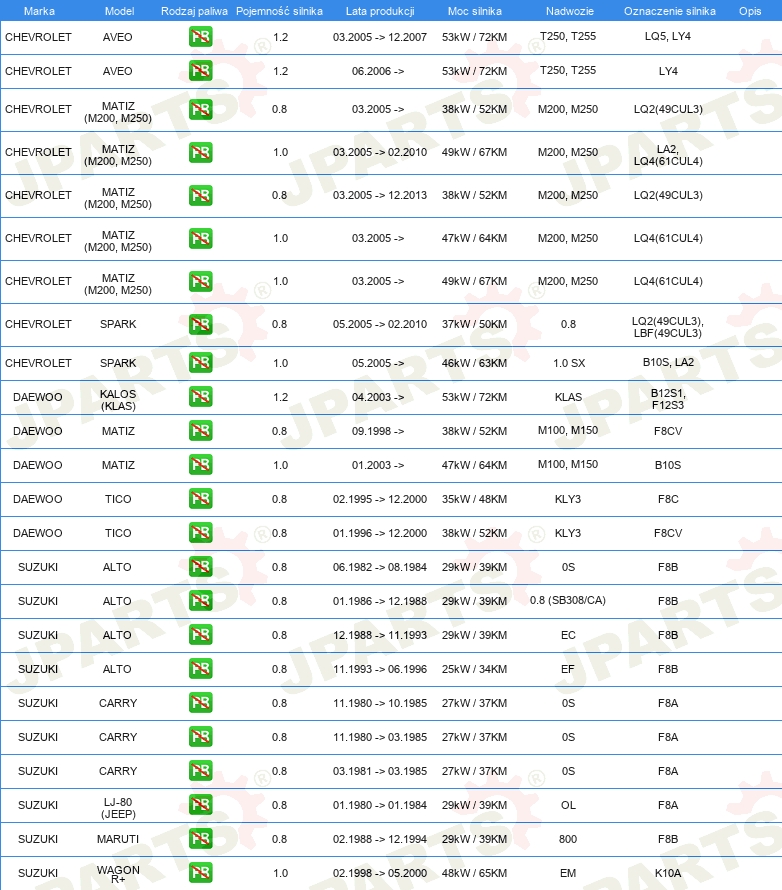Select the LQ2(49CUL3), LBF(49CUL3) engine cell
Viewport: 782px width, 890px height.
(668, 327)
